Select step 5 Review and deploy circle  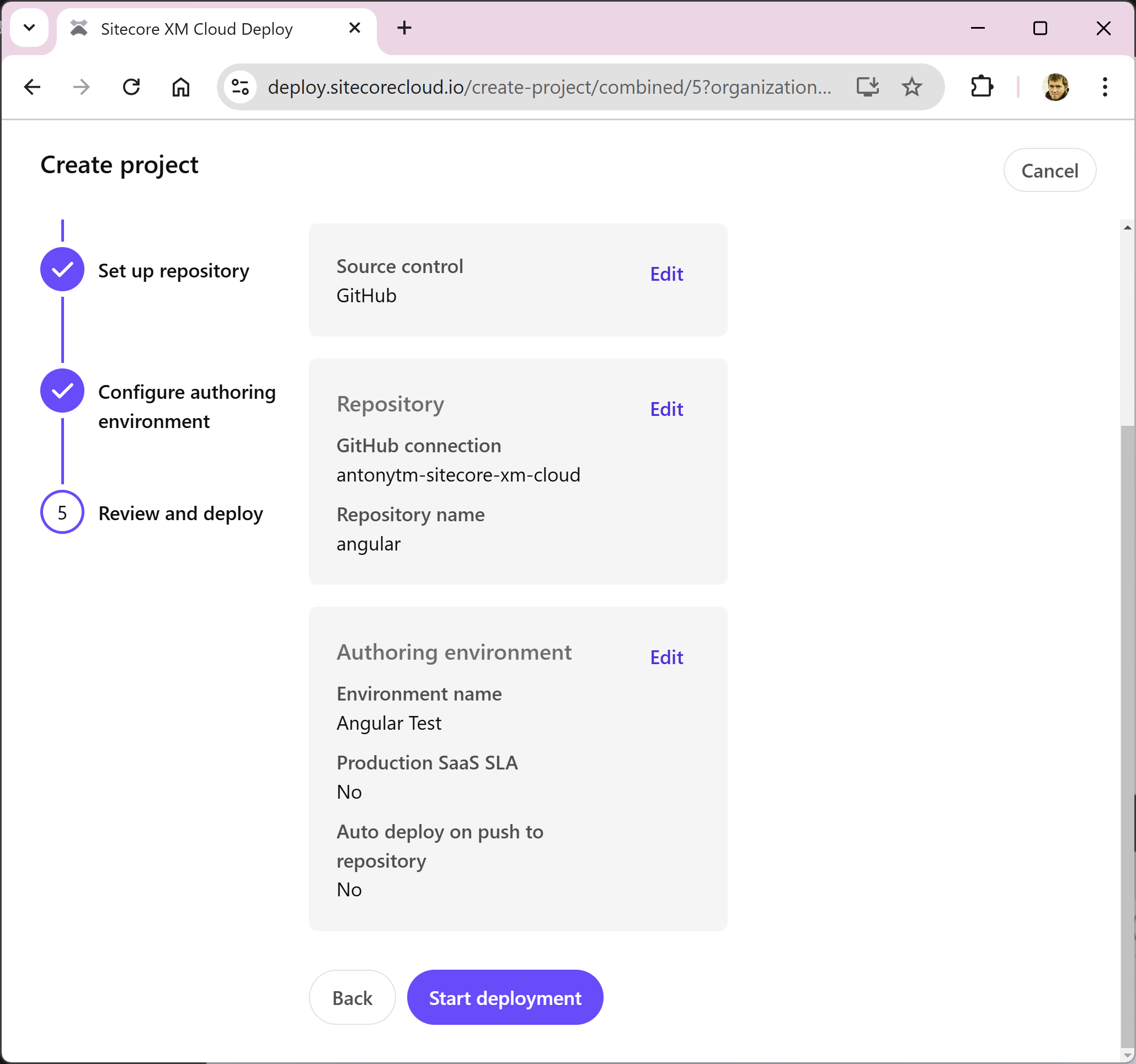(x=62, y=512)
